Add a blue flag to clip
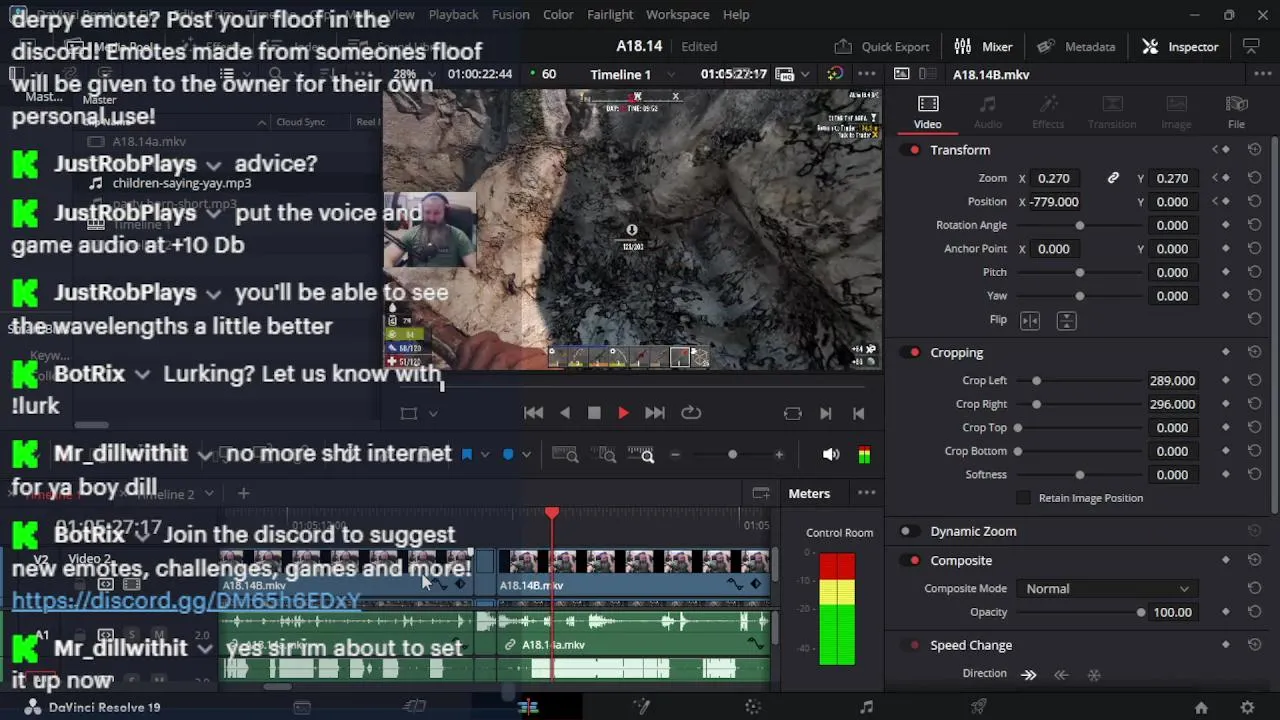This screenshot has height=720, width=1280. click(466, 454)
